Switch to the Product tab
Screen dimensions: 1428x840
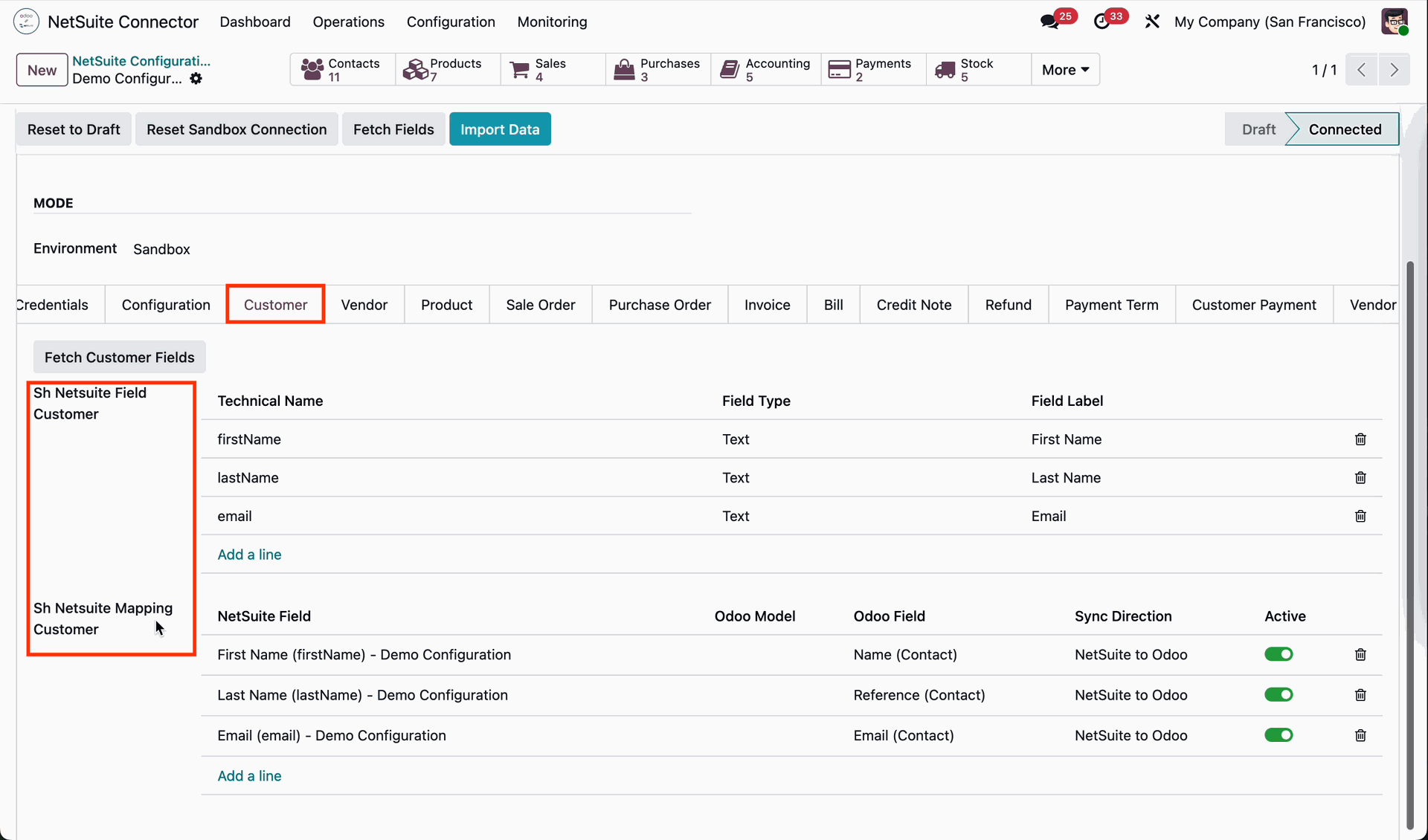[447, 305]
